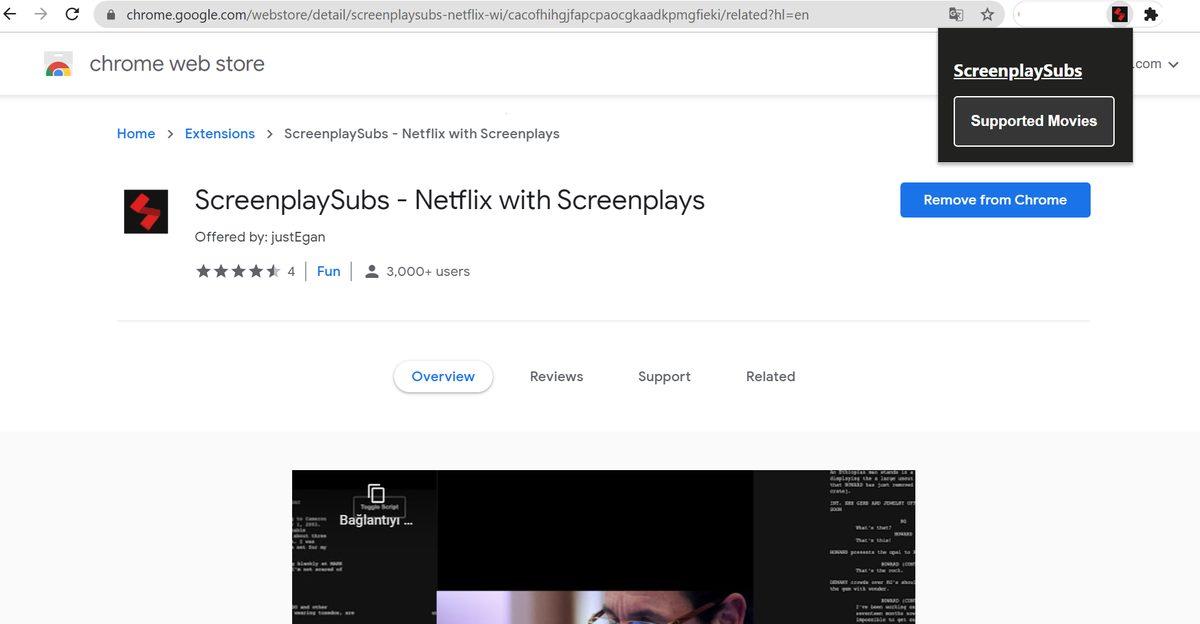Viewport: 1200px width, 624px height.
Task: Navigate to Extensions via the breadcrumb
Action: click(x=219, y=133)
